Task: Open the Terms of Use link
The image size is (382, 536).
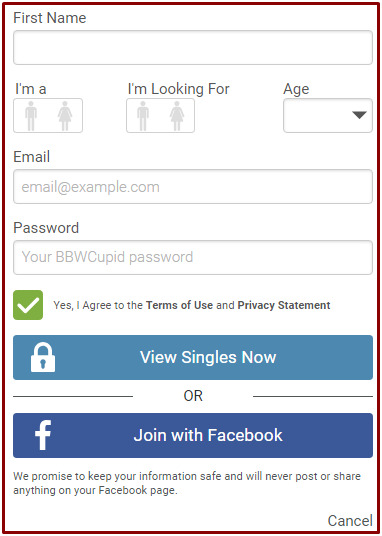Action: click(179, 305)
